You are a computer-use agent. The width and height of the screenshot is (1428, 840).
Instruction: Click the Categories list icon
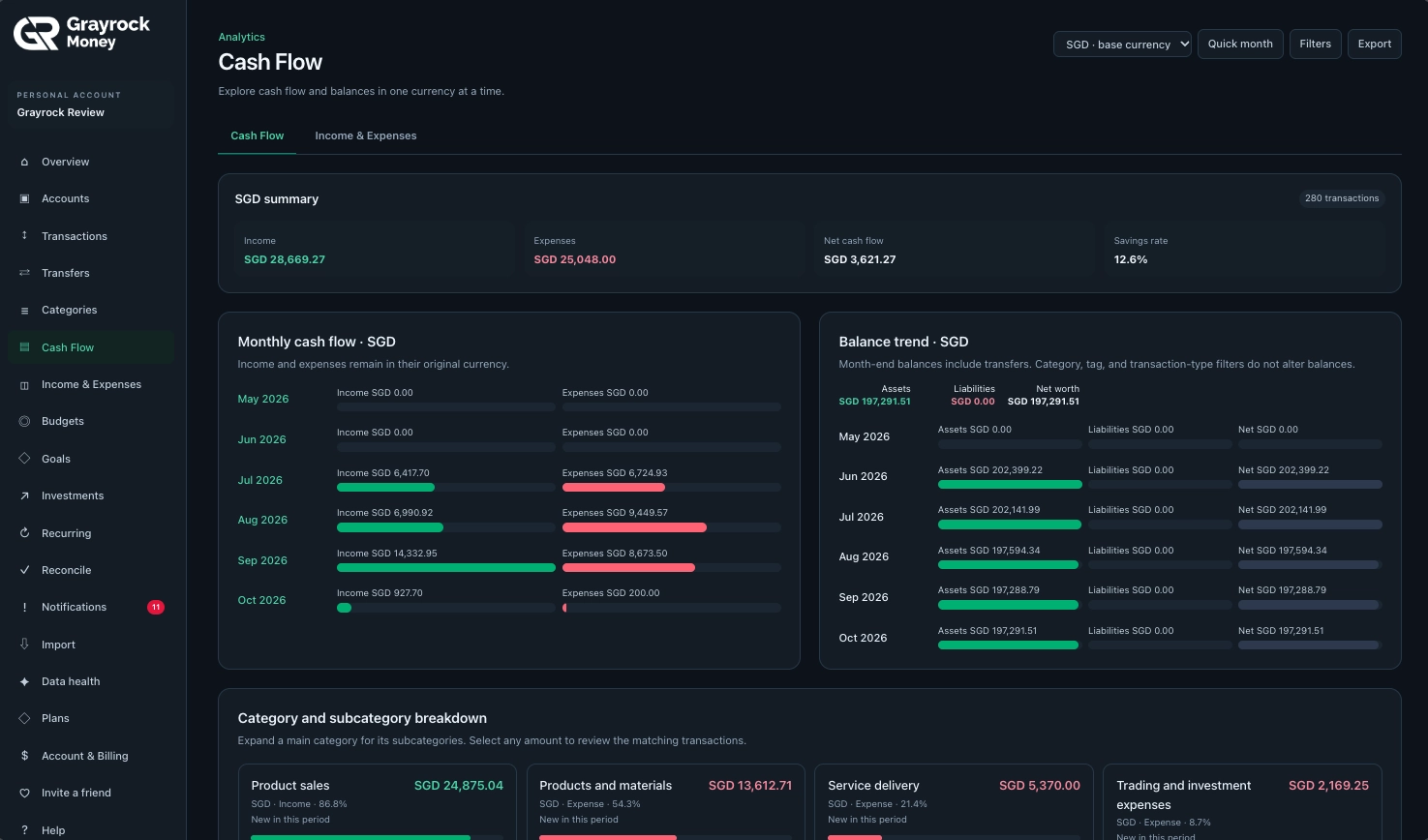[x=24, y=310]
